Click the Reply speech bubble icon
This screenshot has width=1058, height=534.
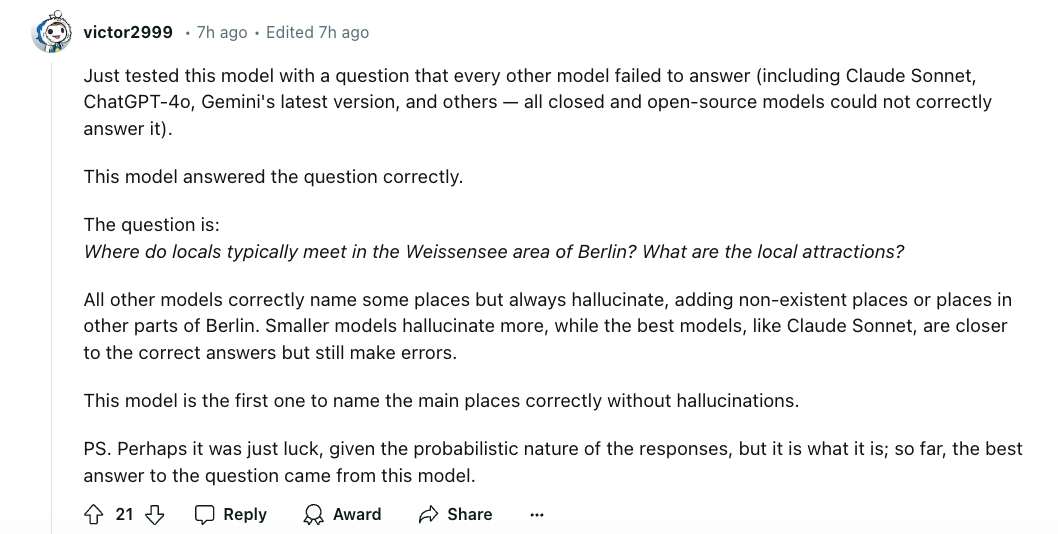(205, 514)
